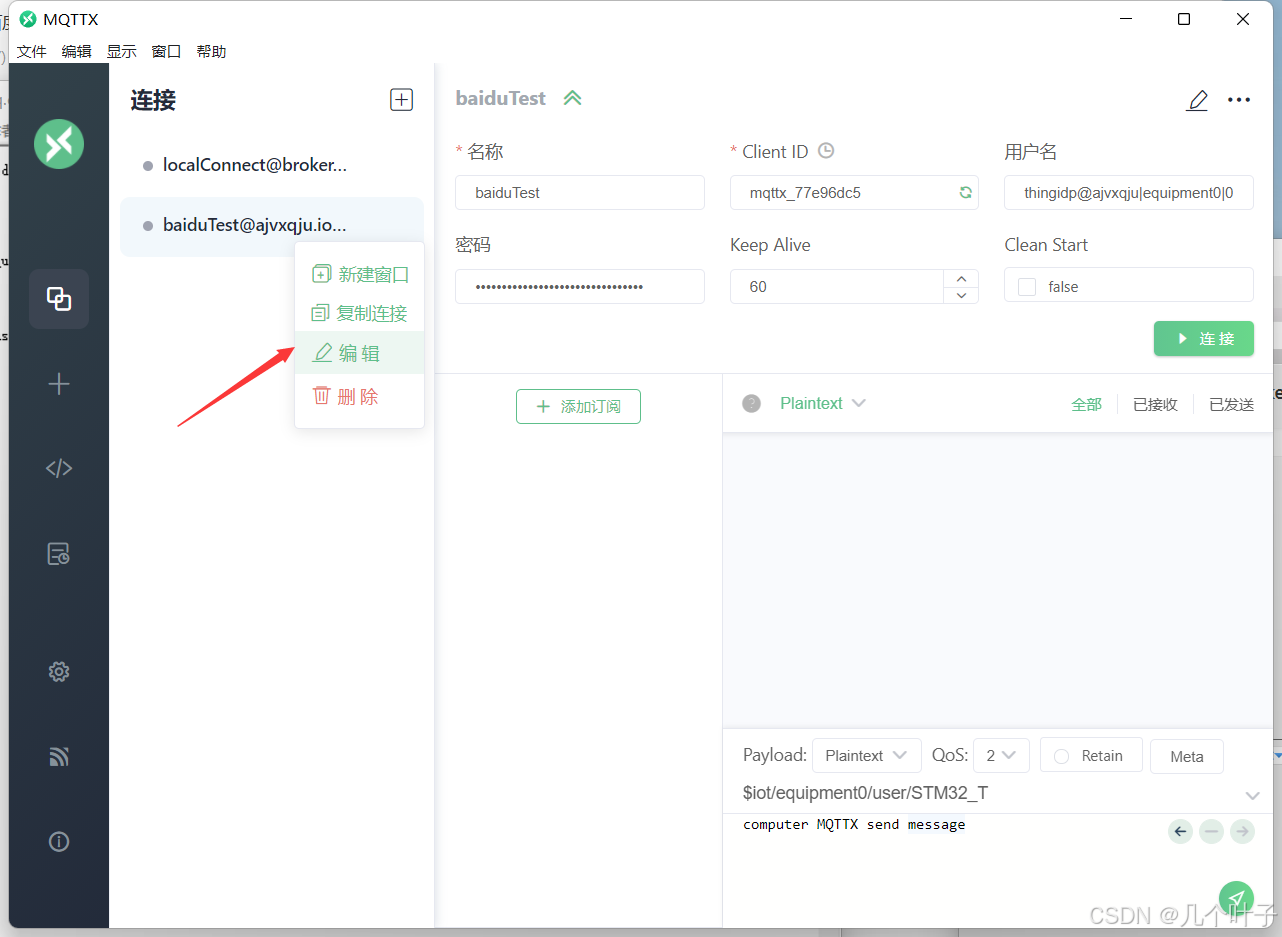
Task: Choose 删除 in context menu
Action: click(x=360, y=396)
